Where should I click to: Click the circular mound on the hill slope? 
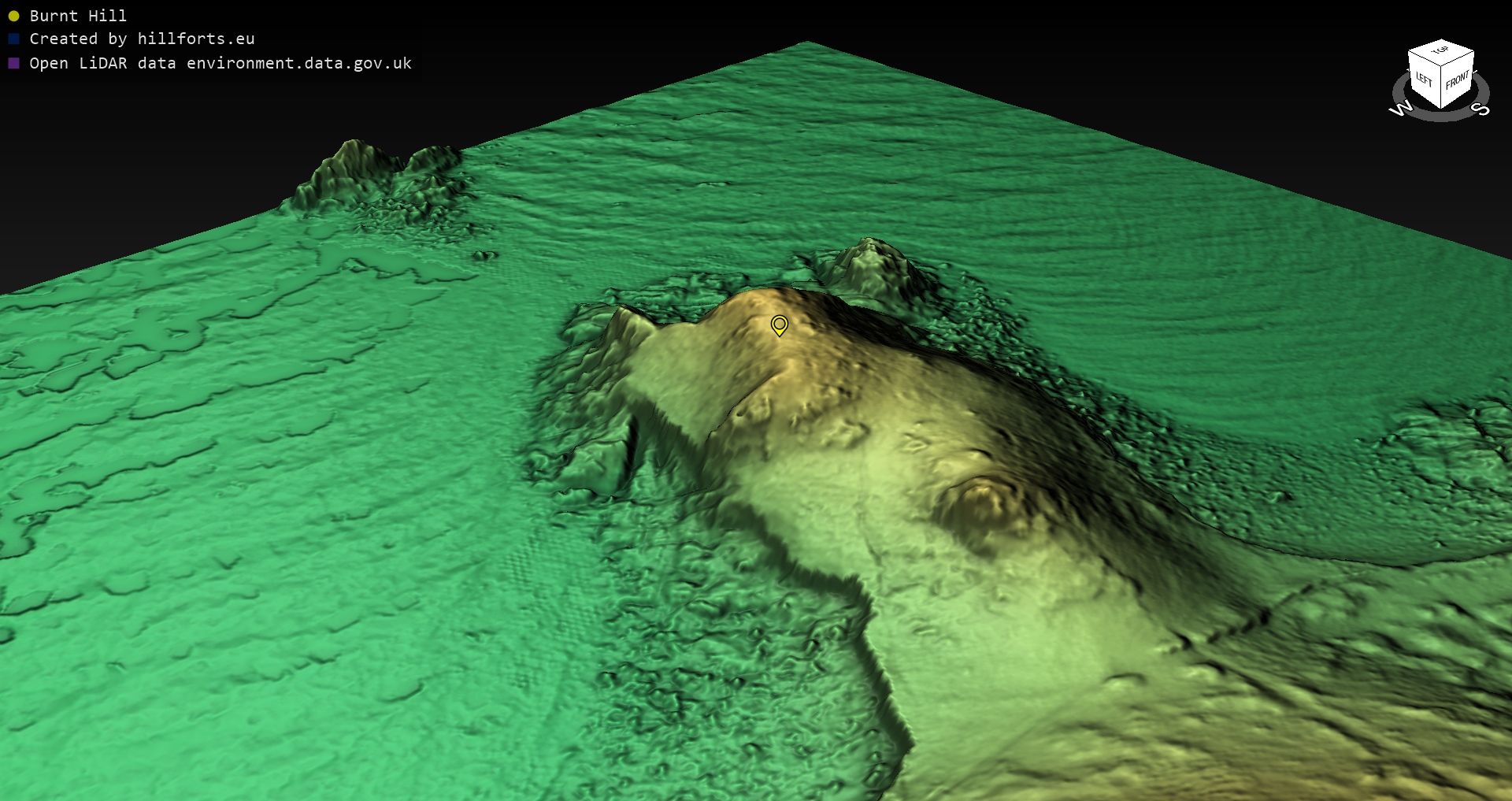(x=980, y=500)
